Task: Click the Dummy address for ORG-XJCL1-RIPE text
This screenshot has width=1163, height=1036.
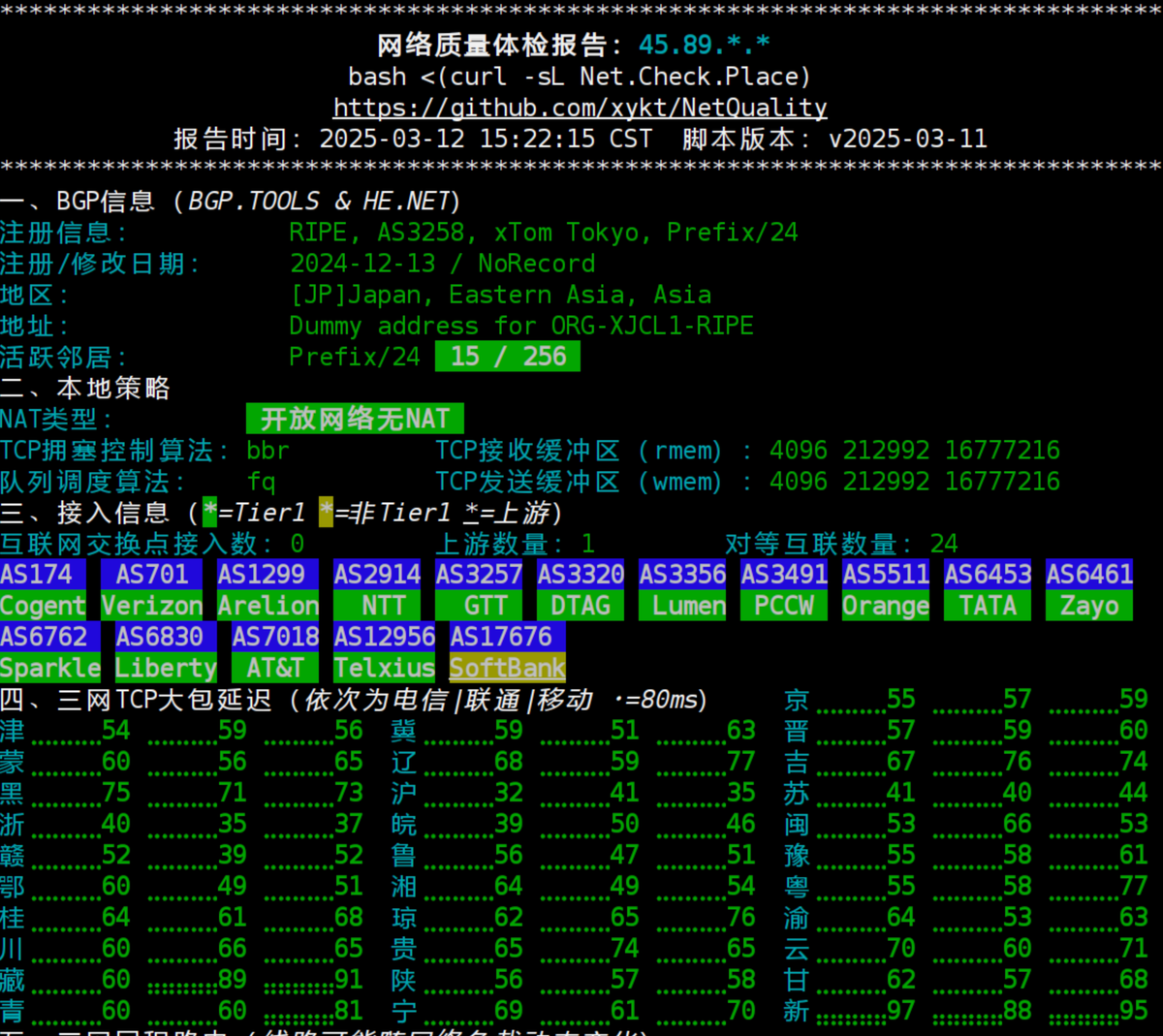Action: point(521,326)
